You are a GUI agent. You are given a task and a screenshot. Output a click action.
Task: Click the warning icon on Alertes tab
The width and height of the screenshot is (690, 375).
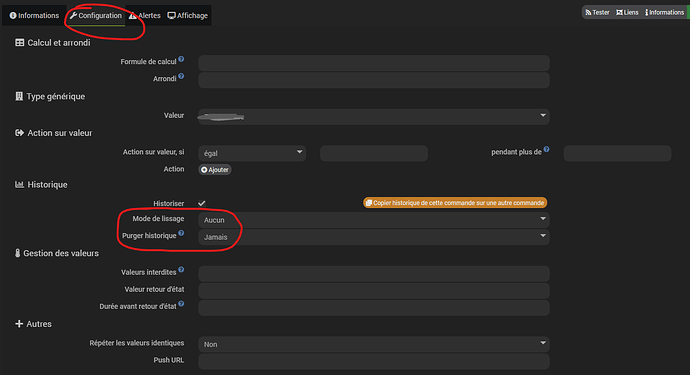point(132,15)
